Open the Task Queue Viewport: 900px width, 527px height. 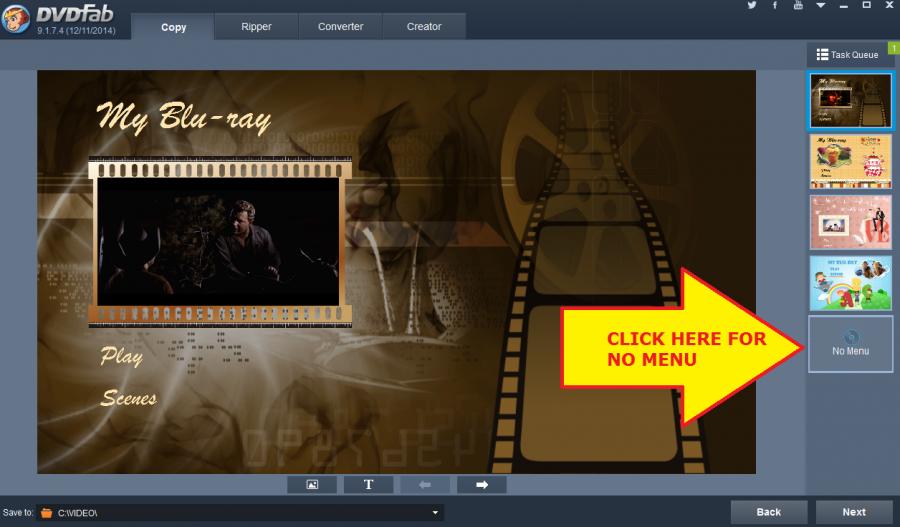[x=847, y=55]
